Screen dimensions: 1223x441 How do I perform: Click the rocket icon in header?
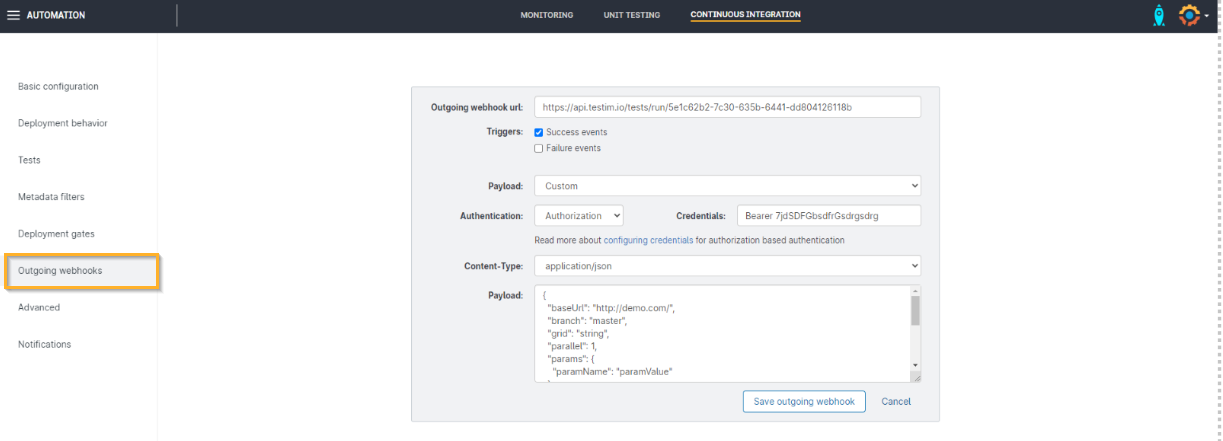[x=1159, y=15]
